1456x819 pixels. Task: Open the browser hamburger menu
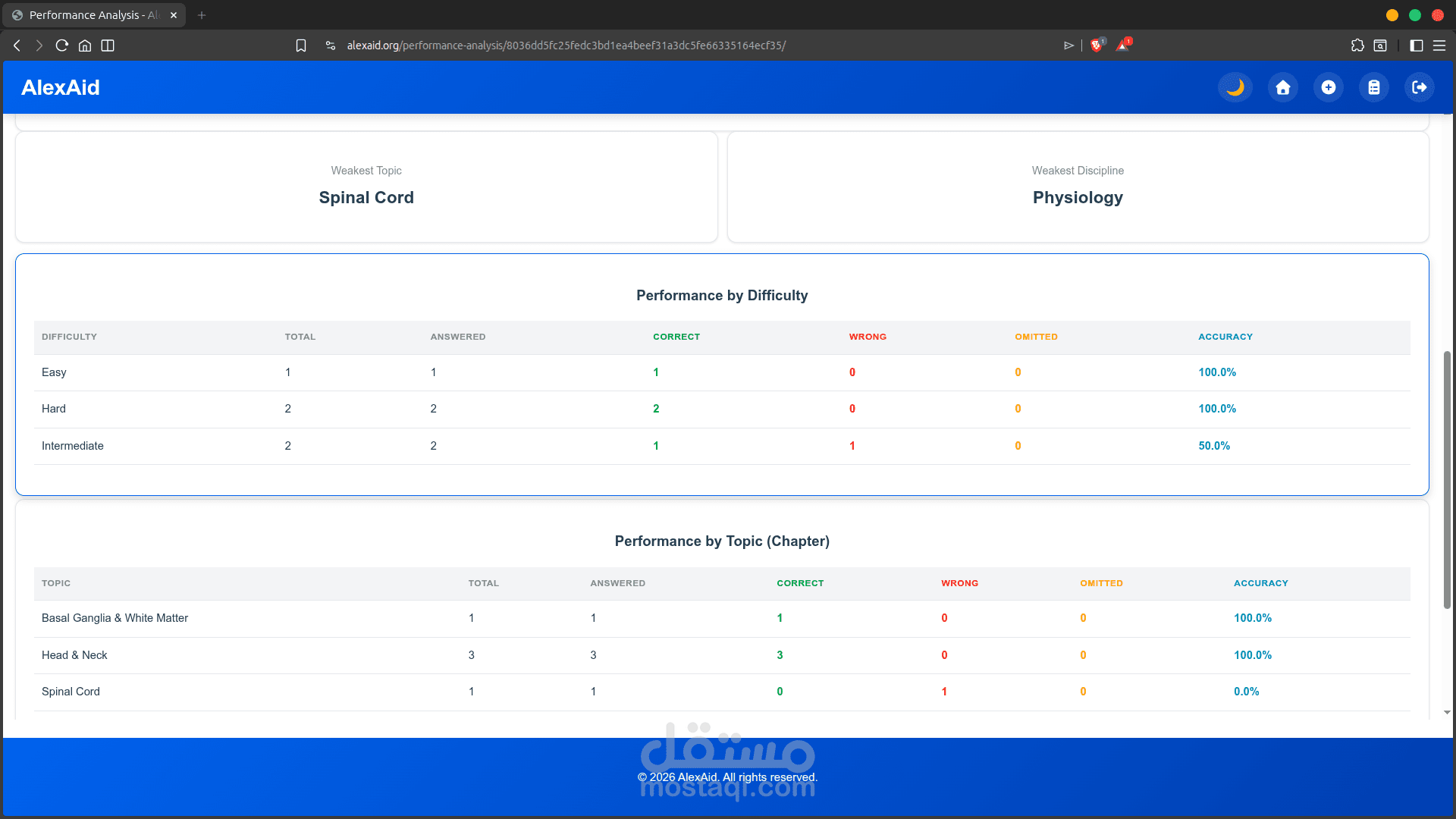pos(1439,45)
